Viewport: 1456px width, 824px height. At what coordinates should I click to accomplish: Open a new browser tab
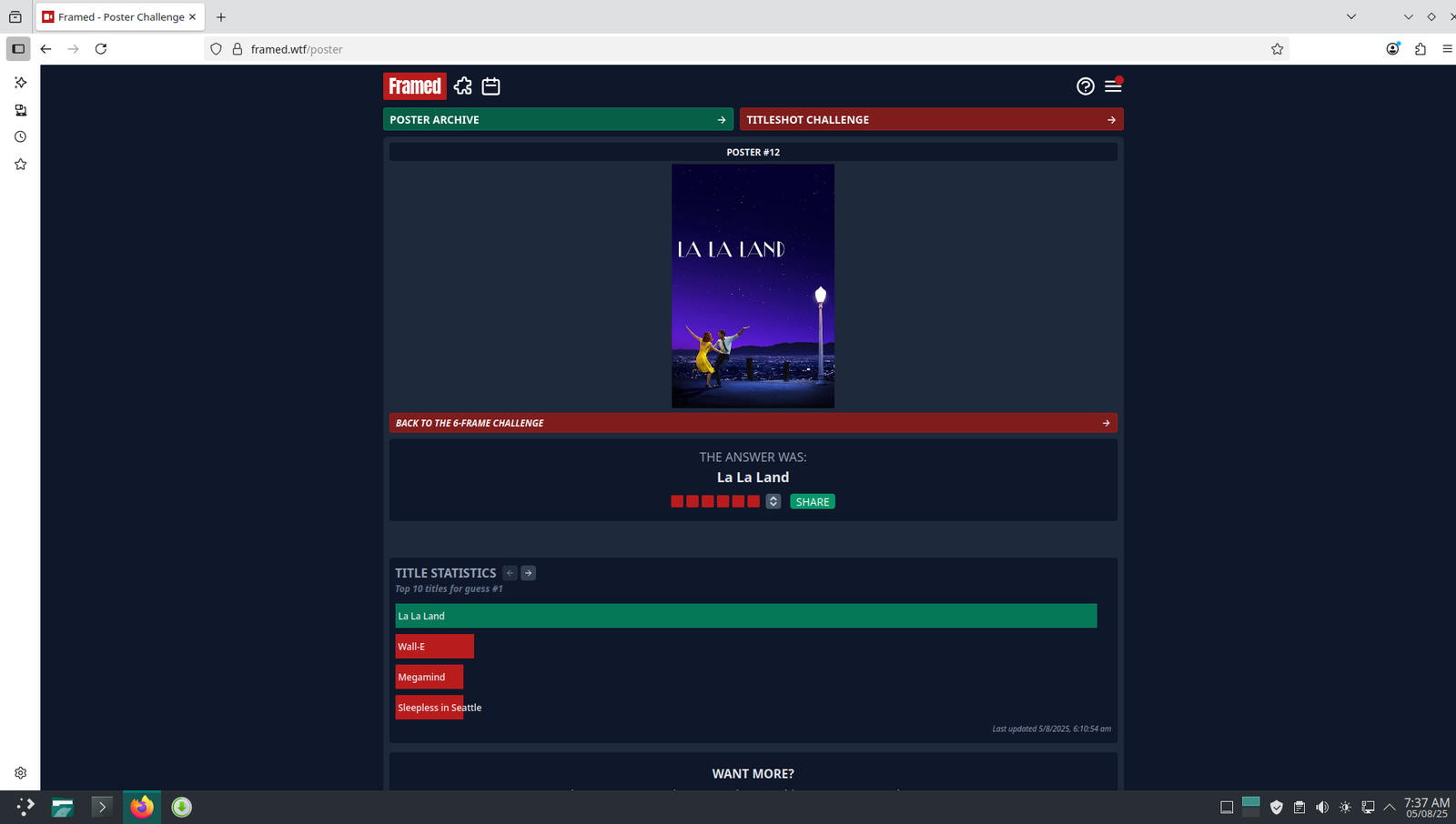pyautogui.click(x=221, y=16)
